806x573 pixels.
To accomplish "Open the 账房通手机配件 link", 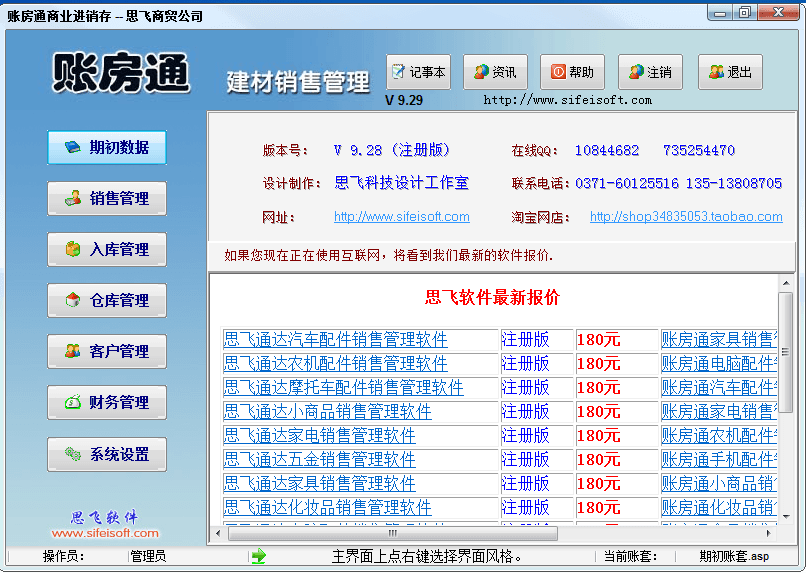I will [x=719, y=459].
